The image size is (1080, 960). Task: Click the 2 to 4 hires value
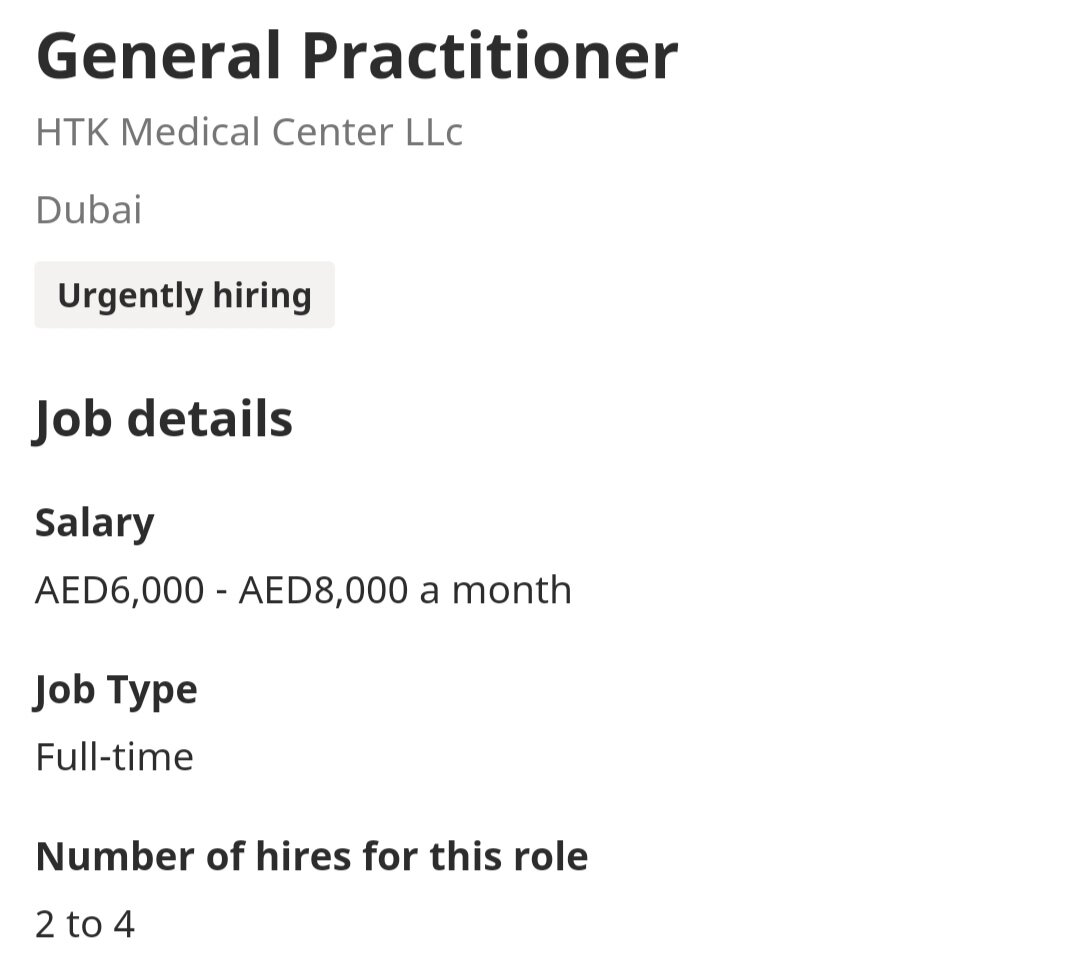(85, 924)
